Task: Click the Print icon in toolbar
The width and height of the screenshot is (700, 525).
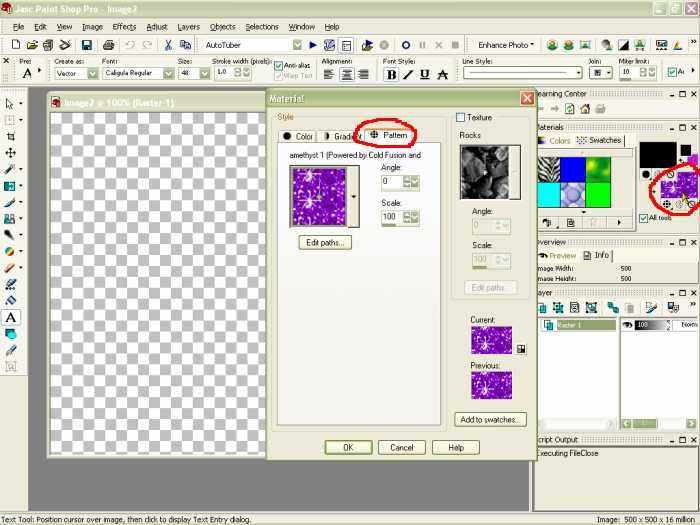Action: (108, 45)
